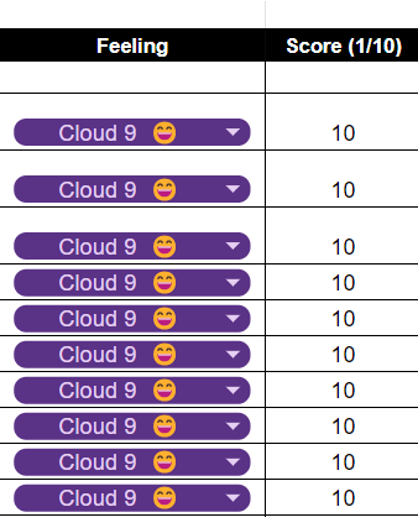Select the score 10 cell in third data row
This screenshot has height=517, width=418.
pyautogui.click(x=342, y=236)
